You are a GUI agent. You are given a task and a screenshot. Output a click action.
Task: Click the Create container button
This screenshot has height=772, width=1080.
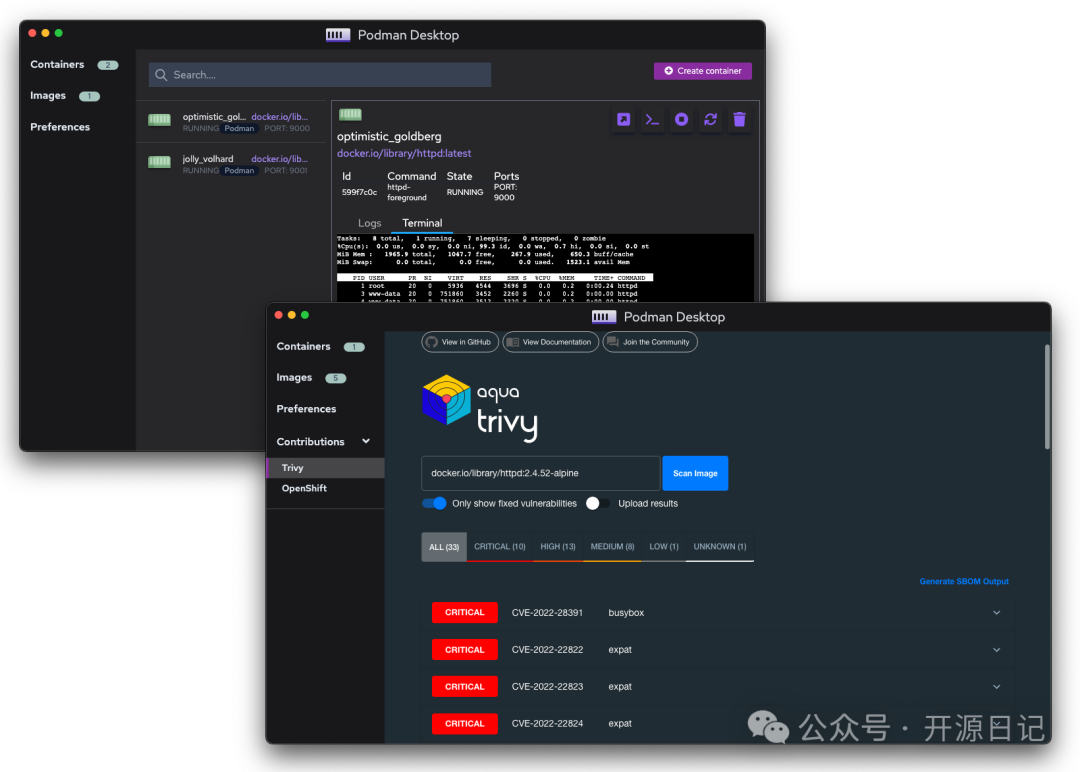[x=702, y=71]
